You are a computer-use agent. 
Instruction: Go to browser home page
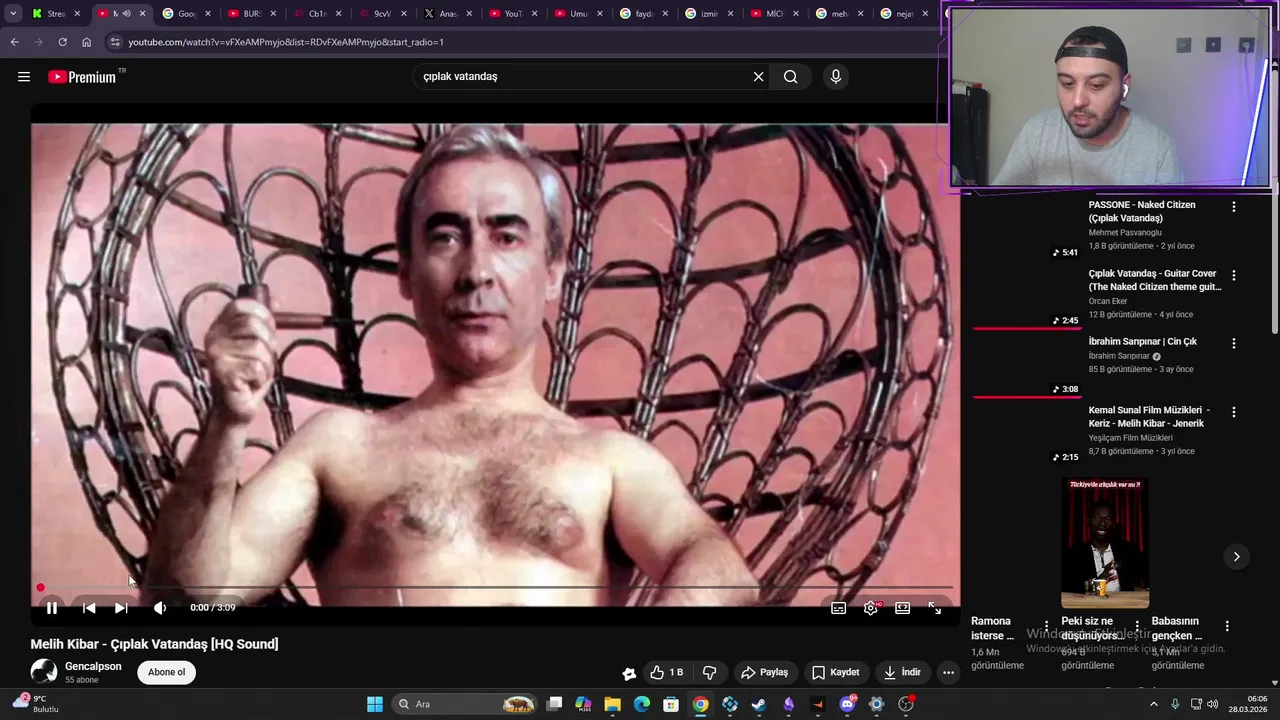pyautogui.click(x=86, y=42)
